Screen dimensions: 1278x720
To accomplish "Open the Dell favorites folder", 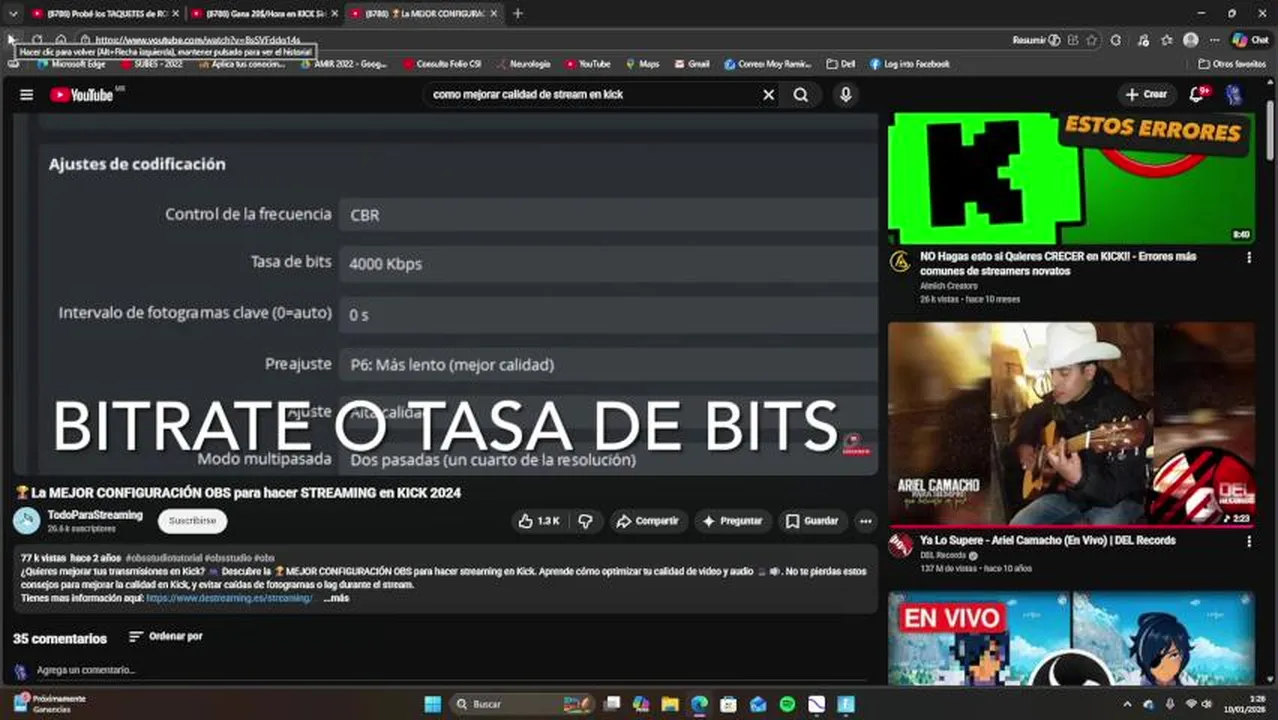I will (840, 63).
